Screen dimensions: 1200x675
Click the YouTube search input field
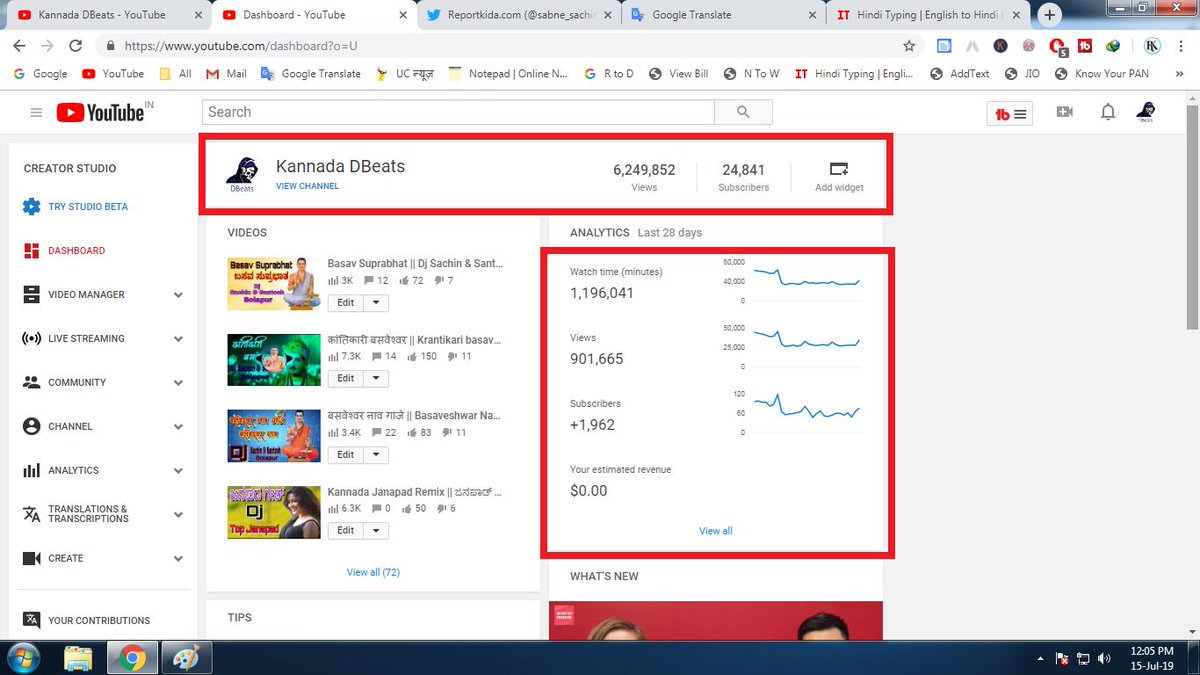[458, 112]
